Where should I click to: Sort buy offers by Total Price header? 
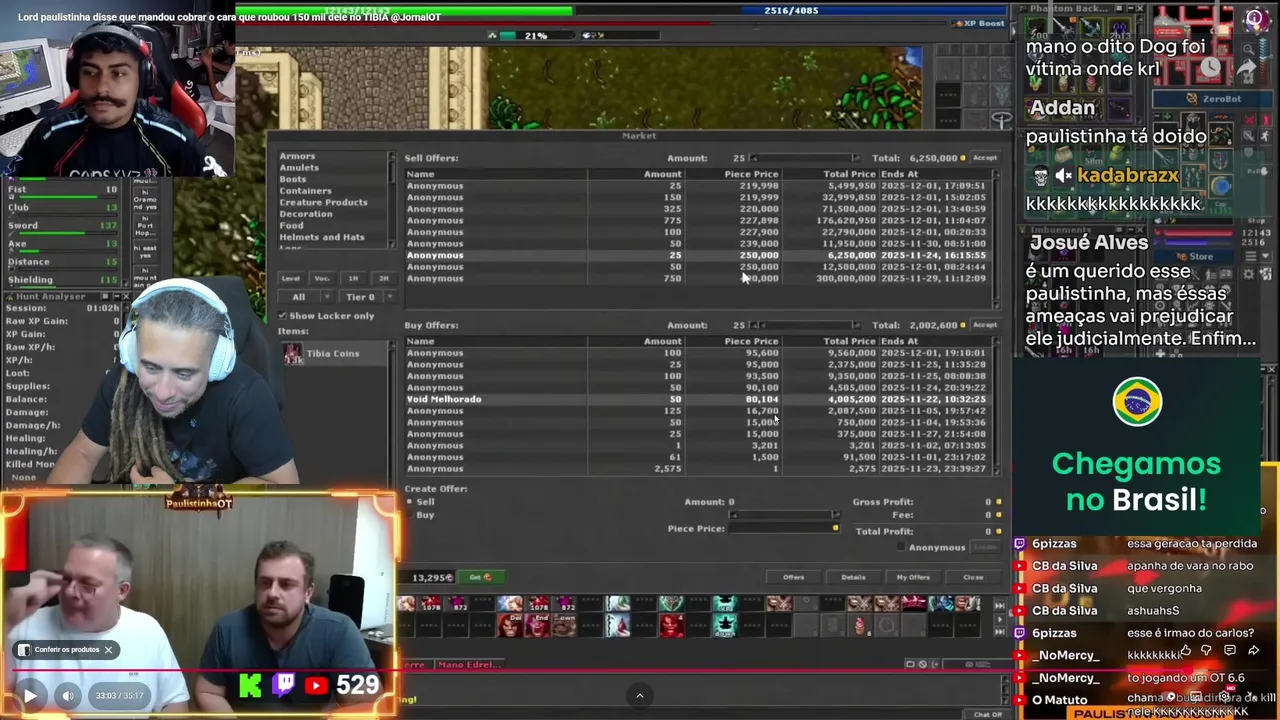pyautogui.click(x=848, y=341)
